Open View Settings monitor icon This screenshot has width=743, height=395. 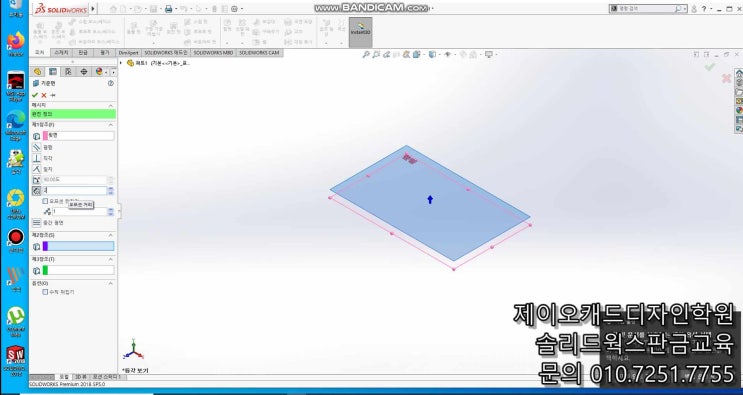[489, 54]
